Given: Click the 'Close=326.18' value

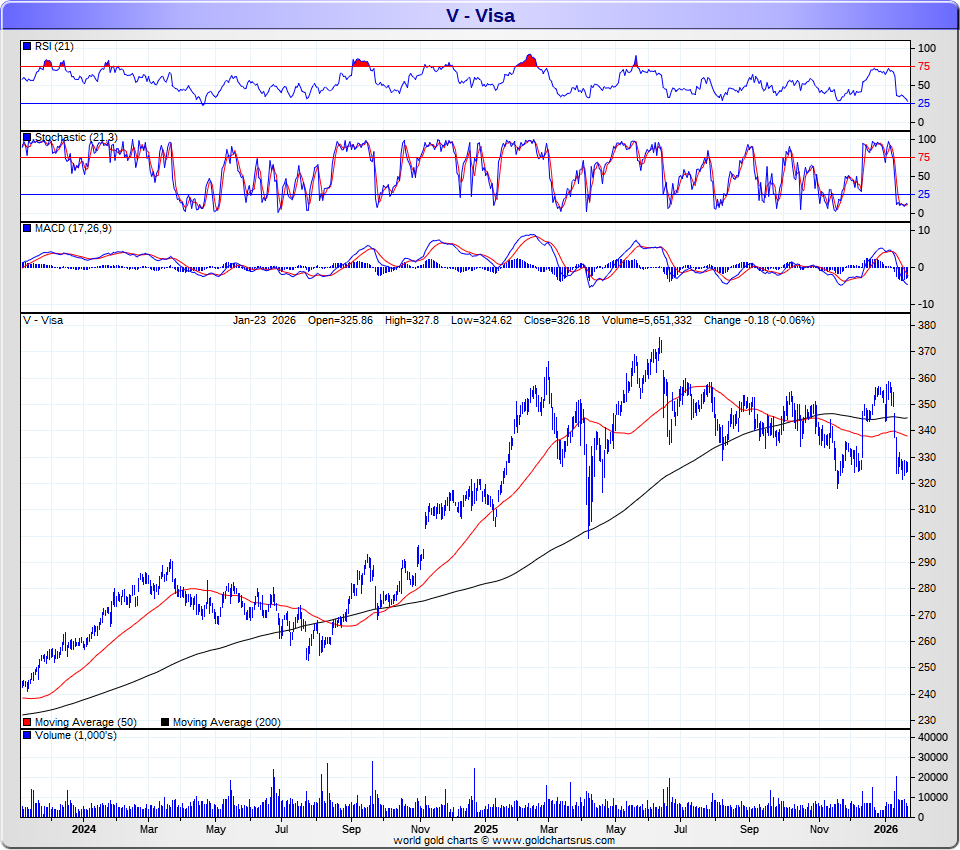Looking at the screenshot, I should click(x=557, y=320).
